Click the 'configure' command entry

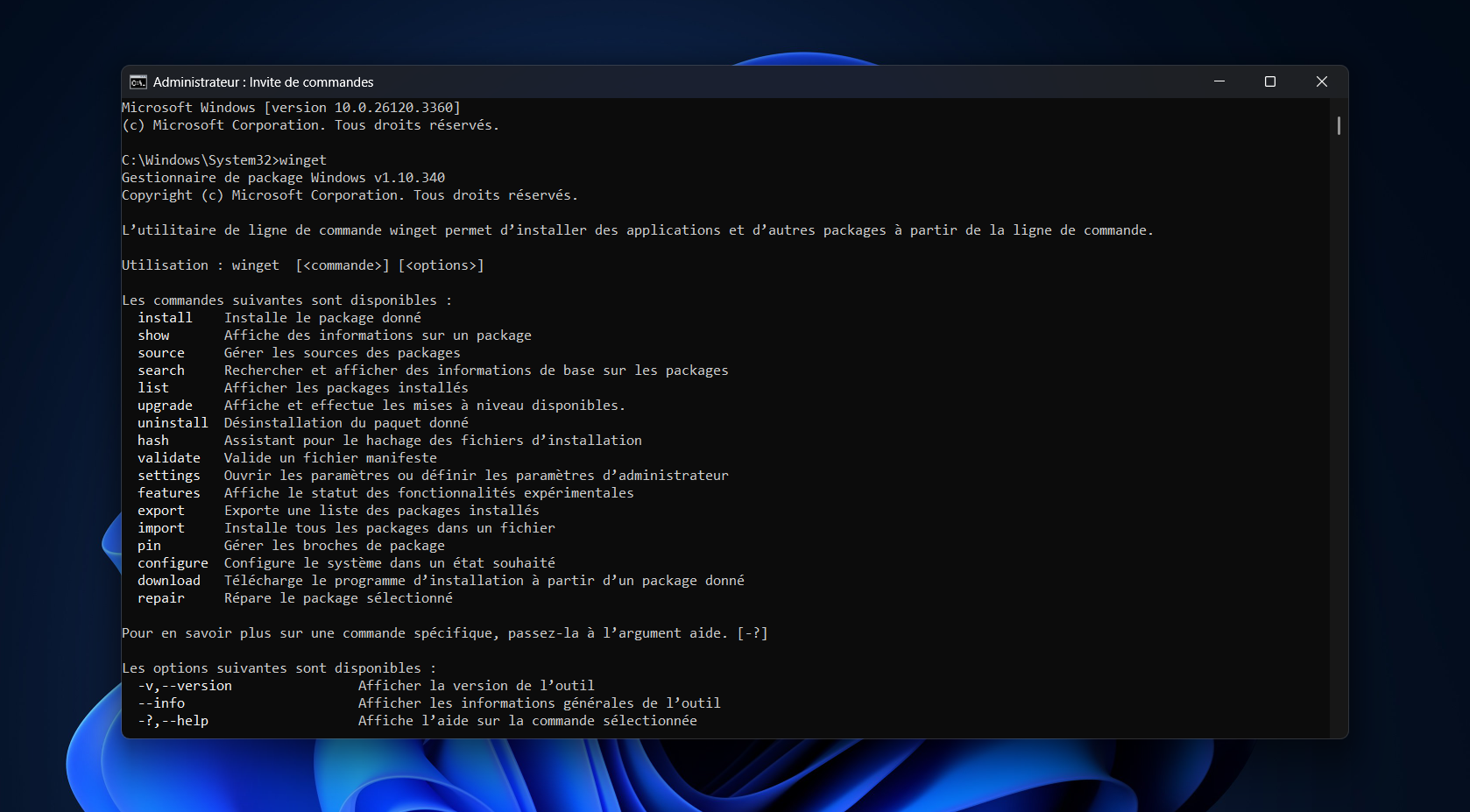click(173, 563)
